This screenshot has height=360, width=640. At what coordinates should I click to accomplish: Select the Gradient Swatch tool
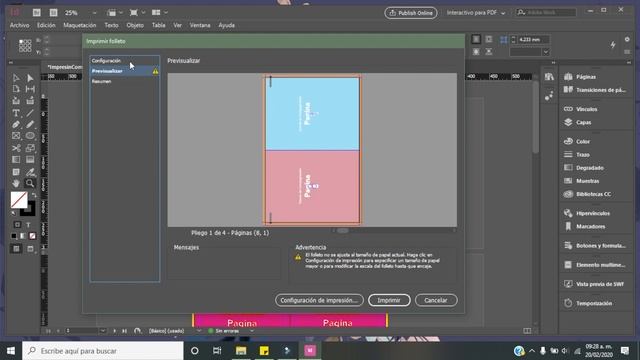[x=16, y=160]
